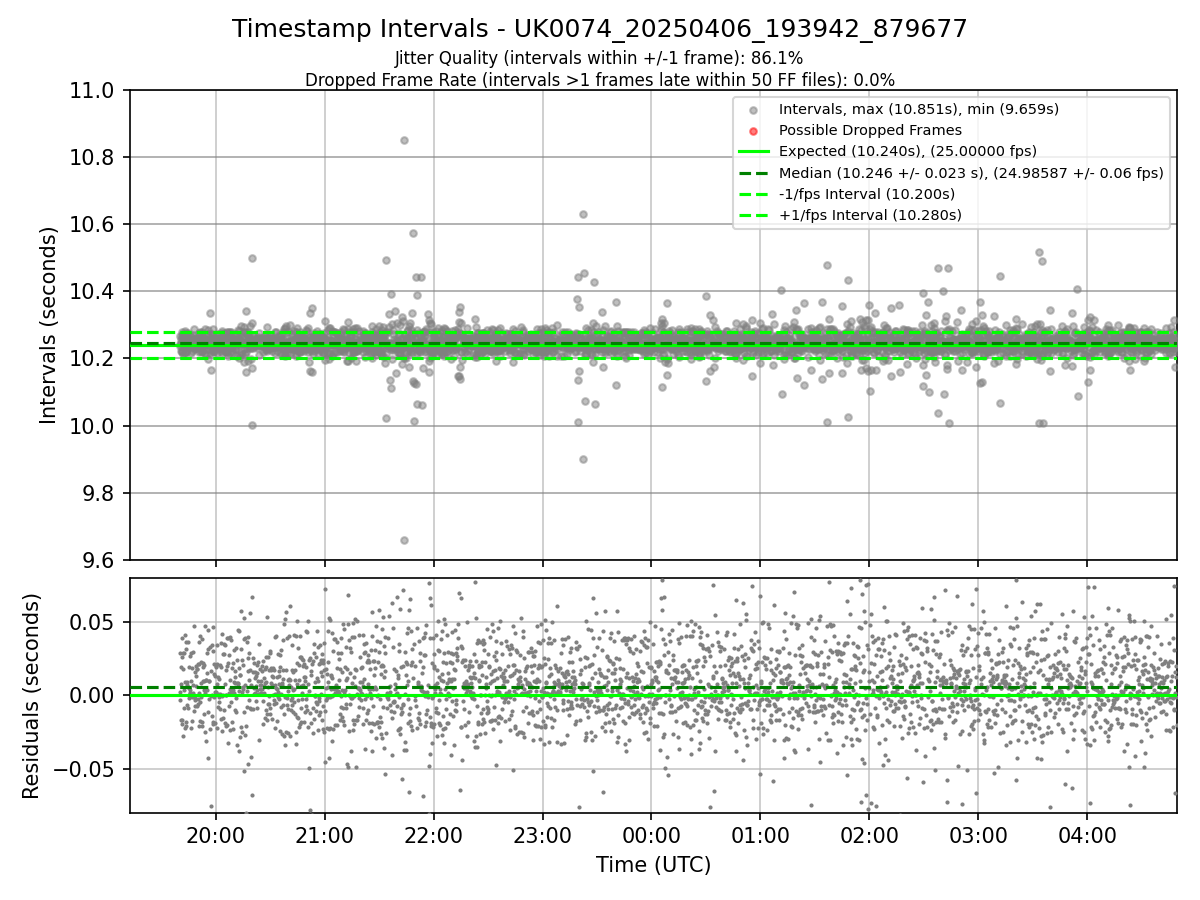
Task: Select the 'Dropped Frame Rate' 0.0% subtitle line
Action: [x=600, y=80]
